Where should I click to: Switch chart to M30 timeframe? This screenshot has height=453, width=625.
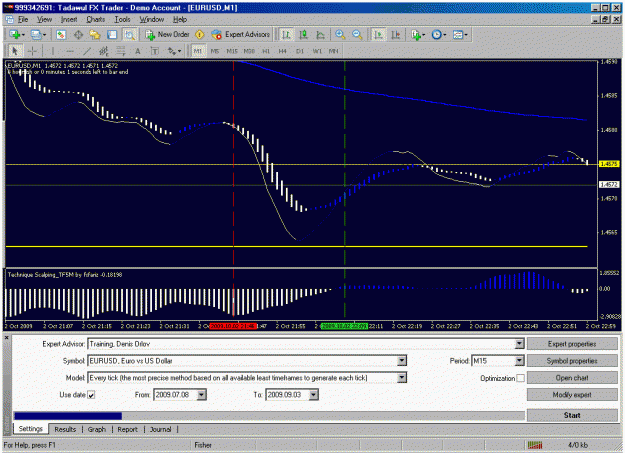(x=249, y=51)
